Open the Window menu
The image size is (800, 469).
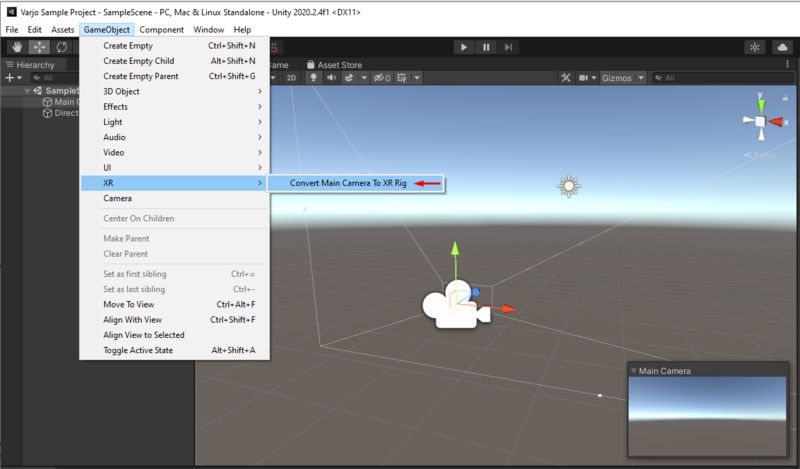pos(209,30)
